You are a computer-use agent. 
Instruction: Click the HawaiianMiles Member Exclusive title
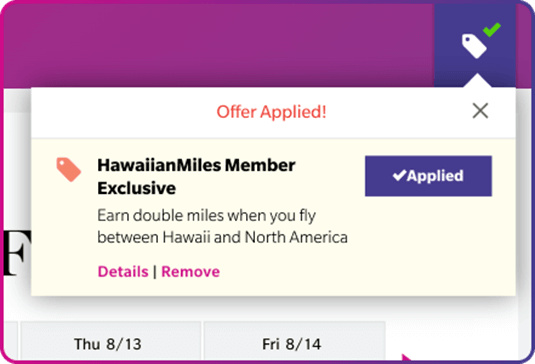coord(196,177)
